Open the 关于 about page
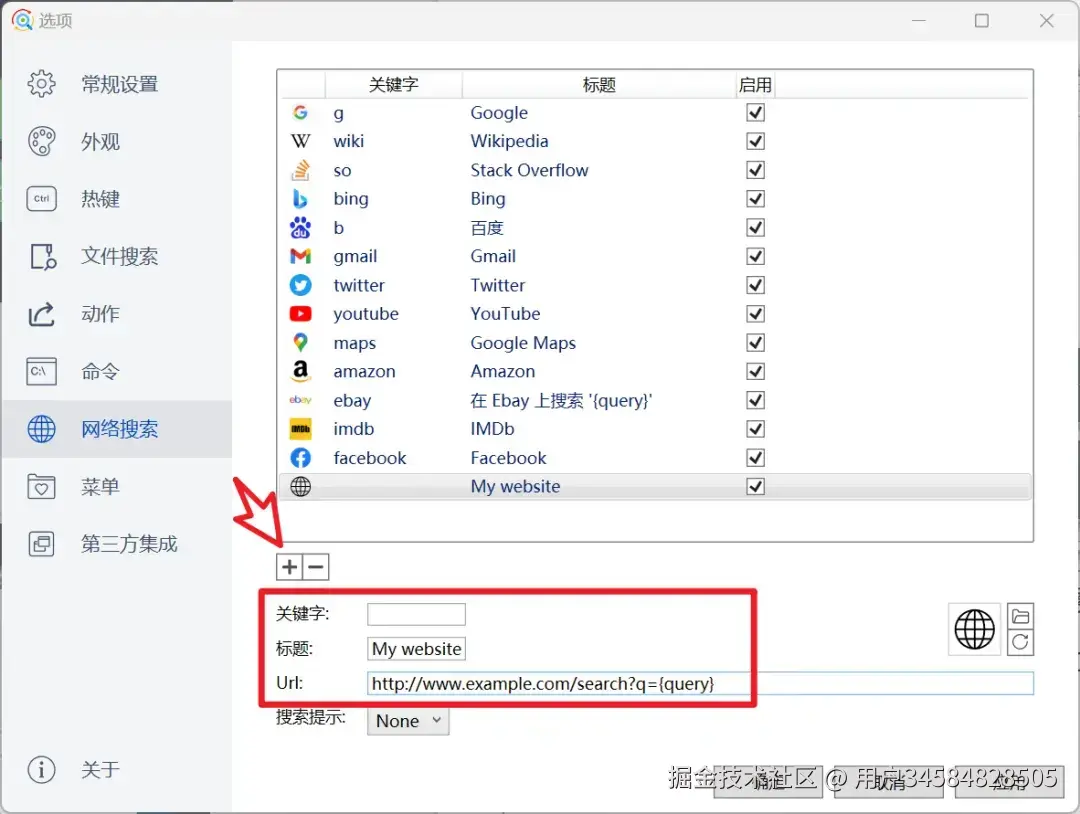The height and width of the screenshot is (814, 1080). (x=117, y=769)
